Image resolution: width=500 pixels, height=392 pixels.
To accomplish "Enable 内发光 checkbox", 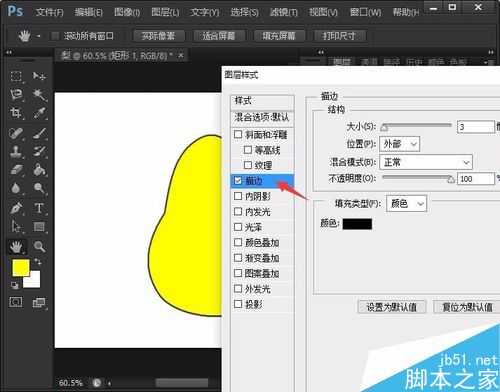I will 238,211.
